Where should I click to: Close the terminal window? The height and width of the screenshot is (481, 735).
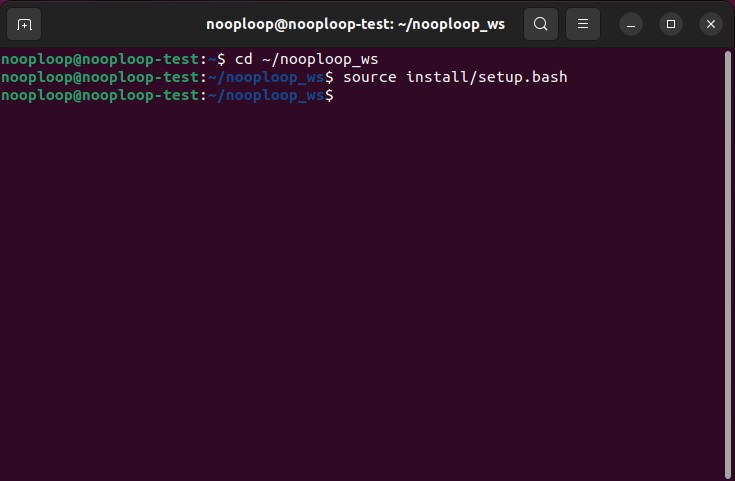710,24
